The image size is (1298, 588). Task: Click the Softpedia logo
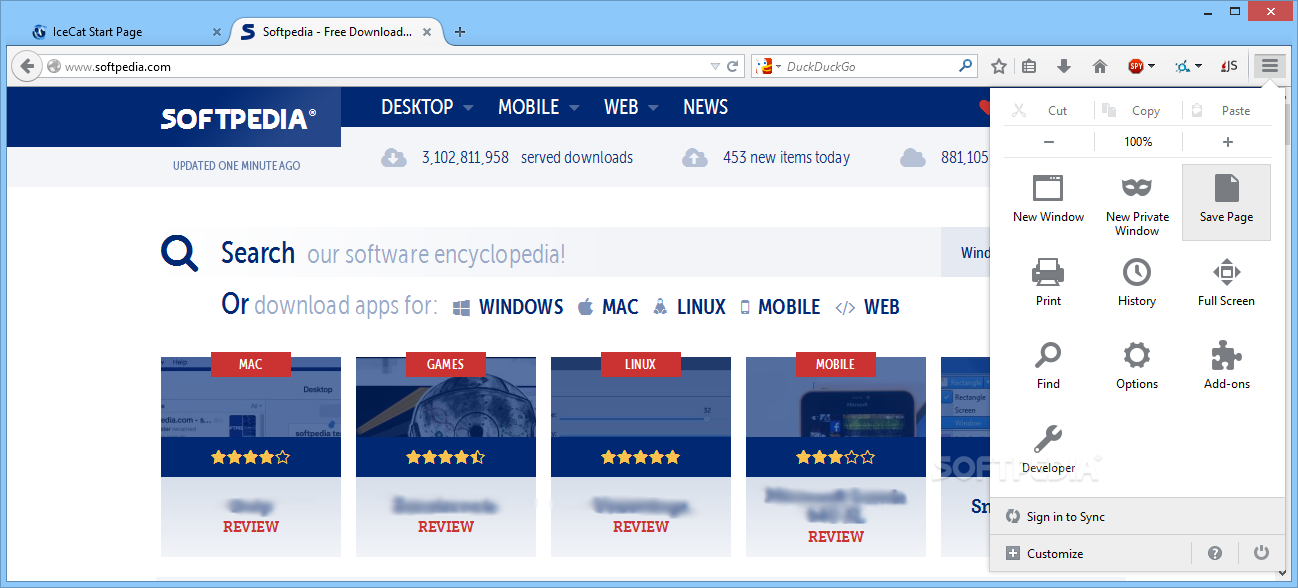238,119
